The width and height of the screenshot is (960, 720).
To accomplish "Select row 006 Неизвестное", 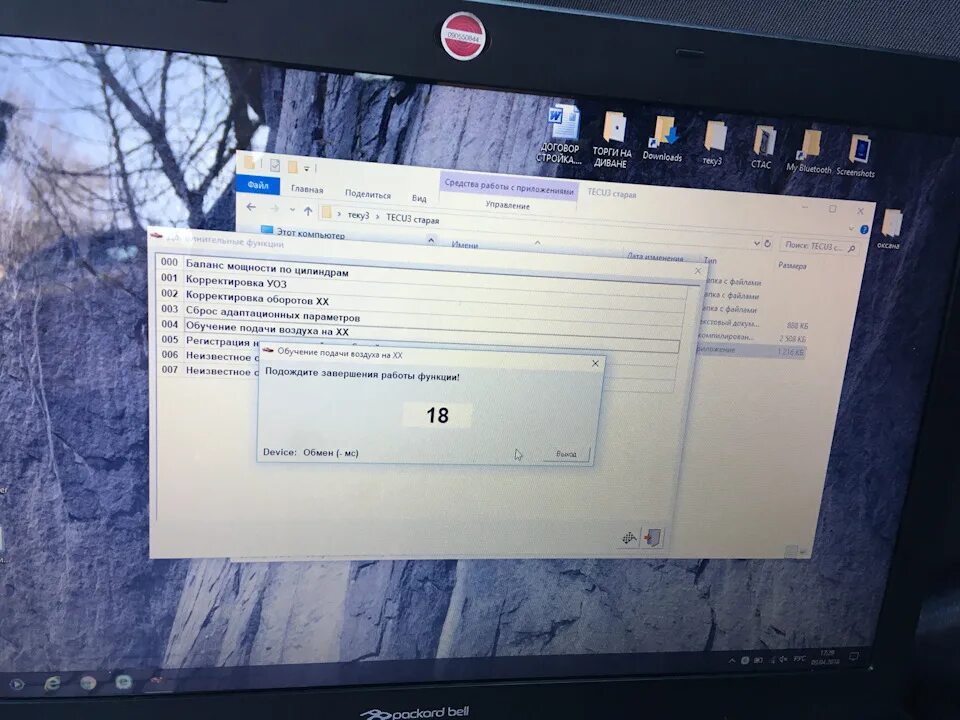I will [208, 355].
